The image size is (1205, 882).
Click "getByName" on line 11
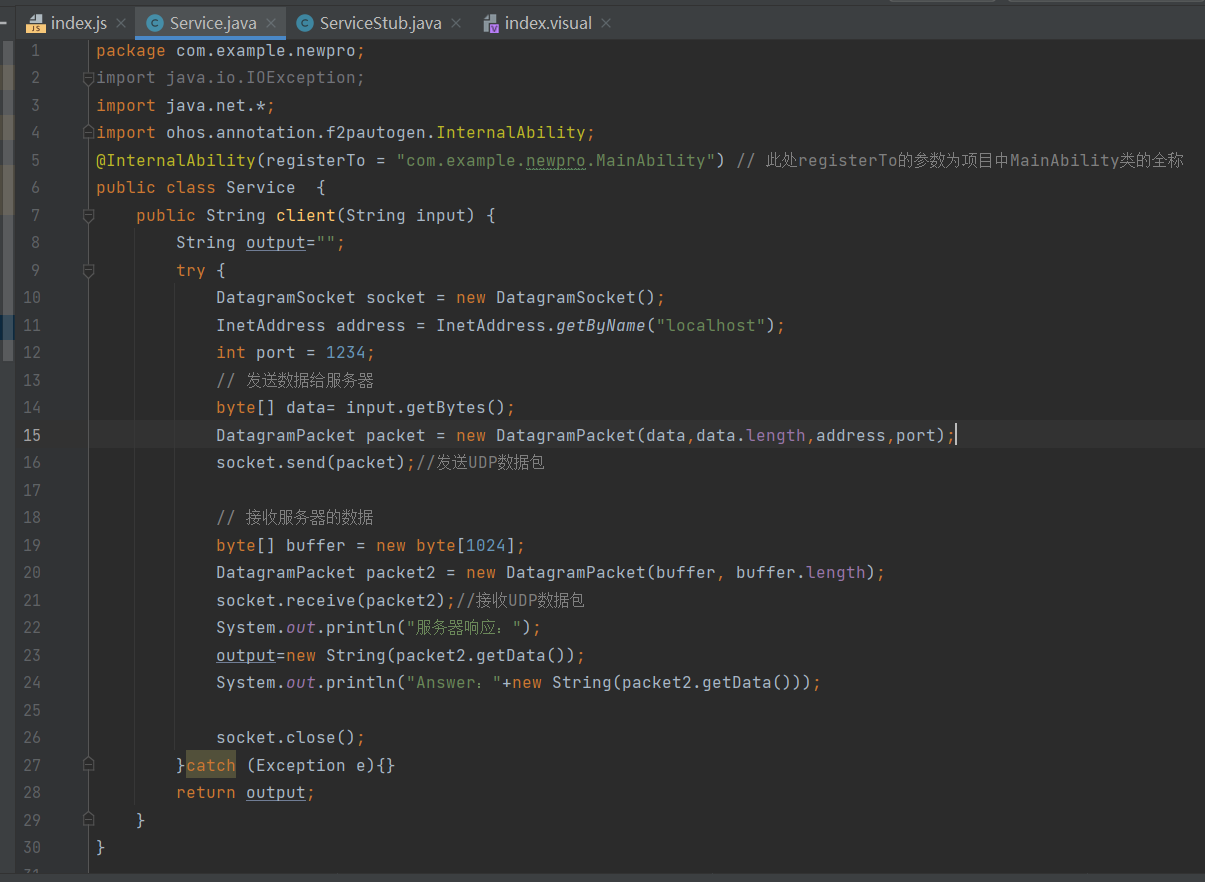coord(601,325)
